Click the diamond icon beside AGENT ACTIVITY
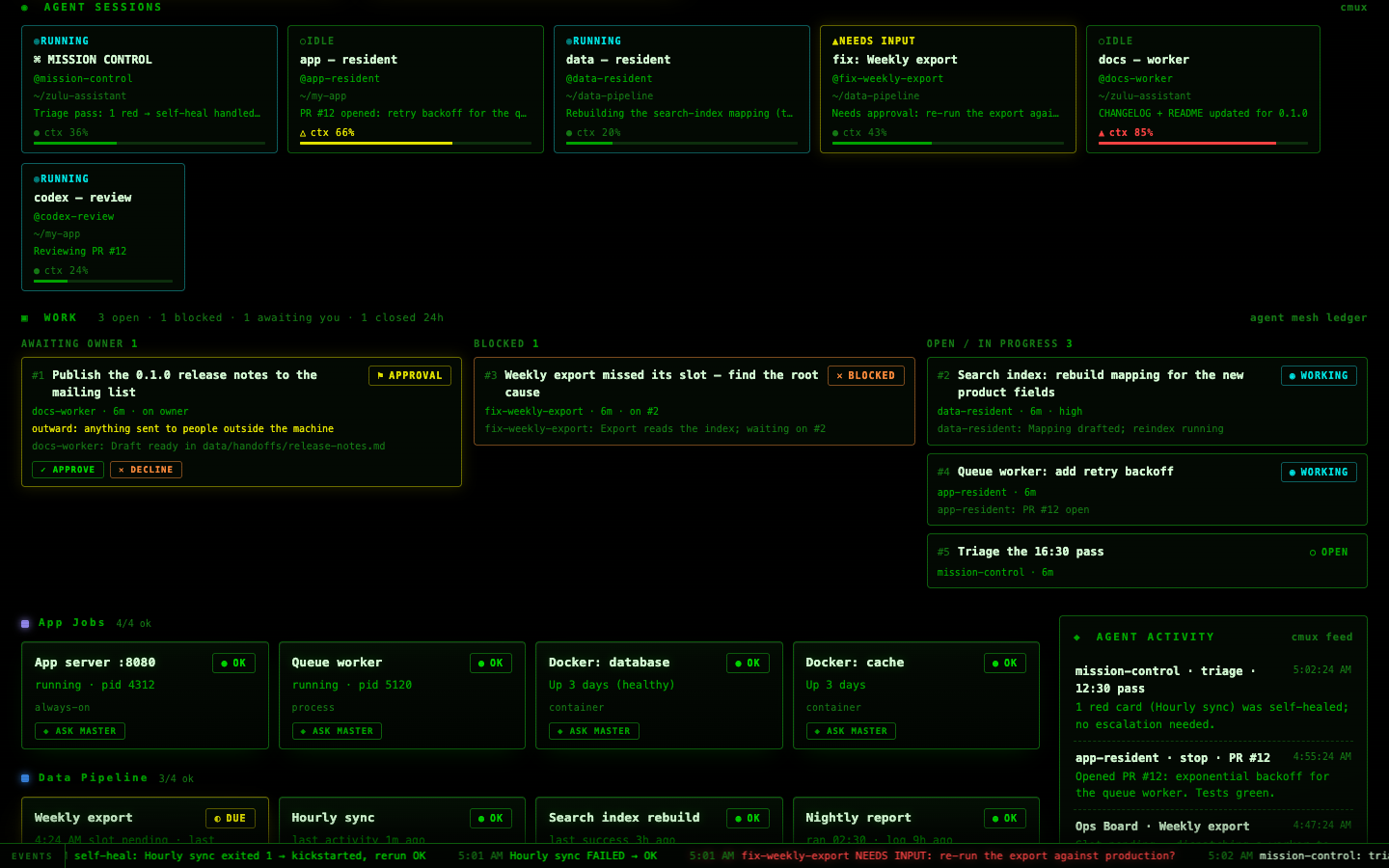Screen dimensions: 1389x868 pos(1076,637)
